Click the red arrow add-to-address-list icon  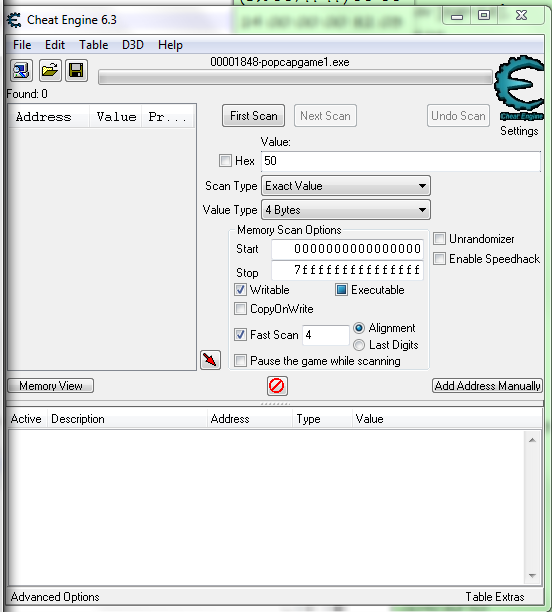pyautogui.click(x=210, y=359)
